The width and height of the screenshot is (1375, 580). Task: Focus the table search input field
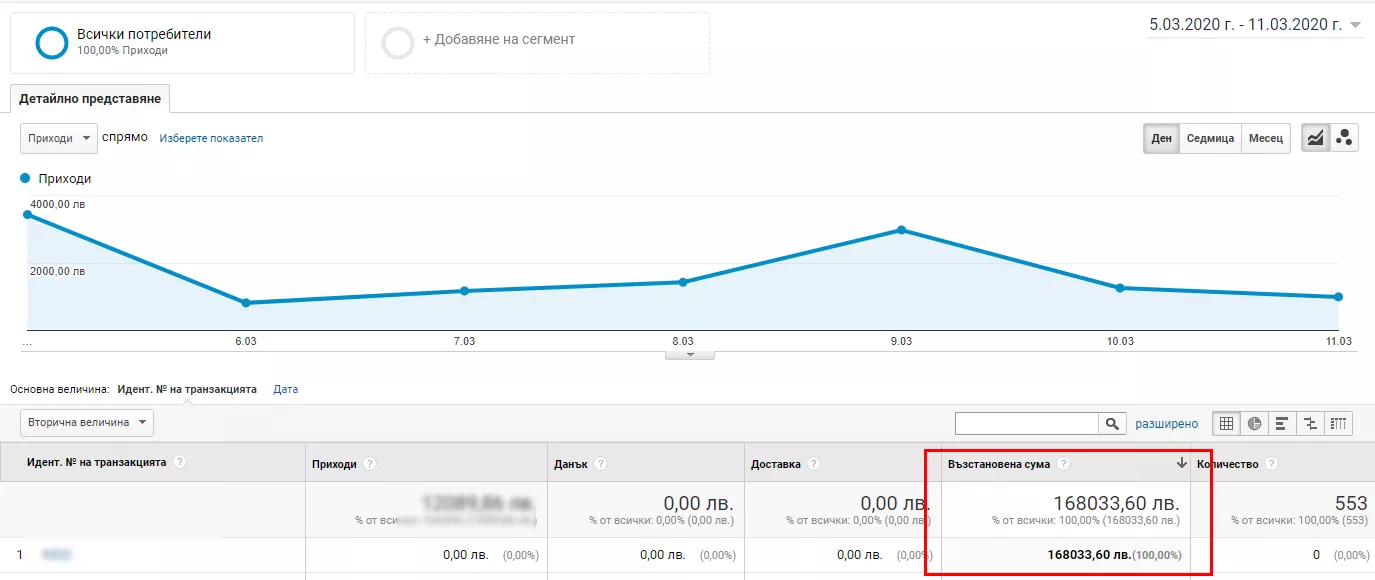click(1027, 424)
